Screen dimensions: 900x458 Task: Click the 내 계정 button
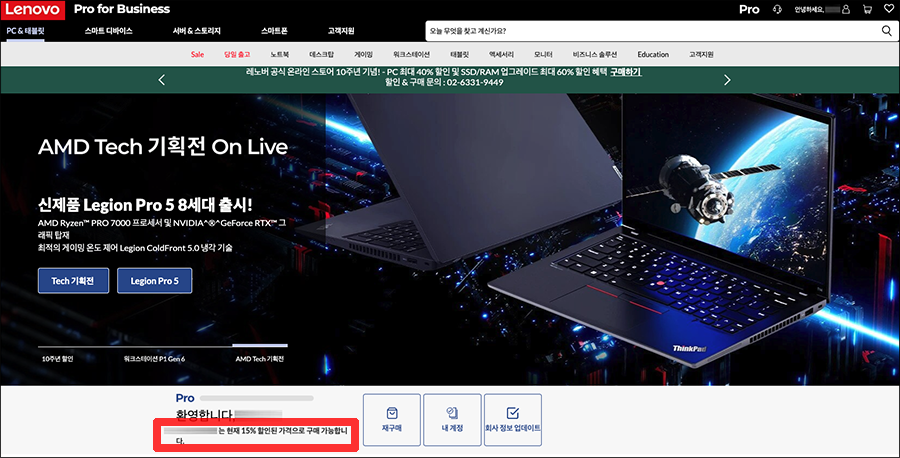pos(452,420)
